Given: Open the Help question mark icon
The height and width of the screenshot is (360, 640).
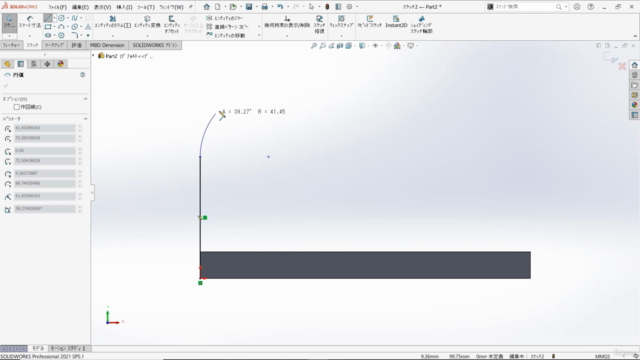Looking at the screenshot, I should tap(591, 7).
